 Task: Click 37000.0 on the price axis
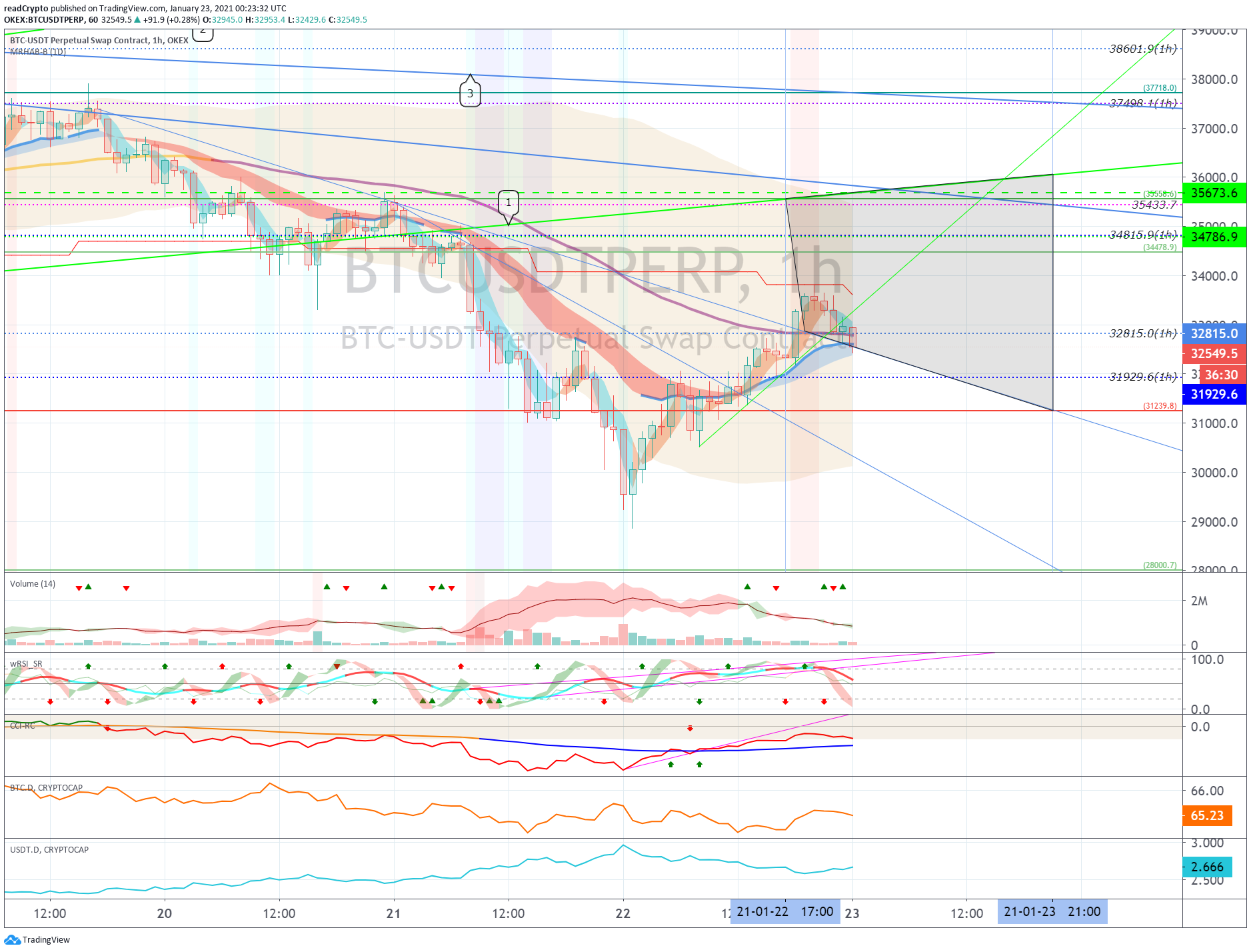tap(1214, 129)
